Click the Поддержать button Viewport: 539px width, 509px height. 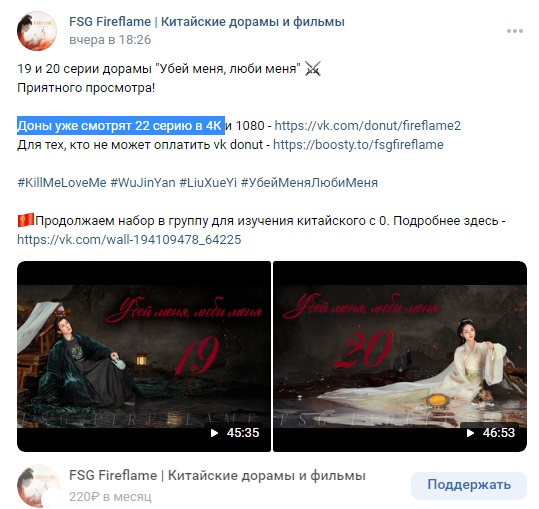pyautogui.click(x=469, y=485)
